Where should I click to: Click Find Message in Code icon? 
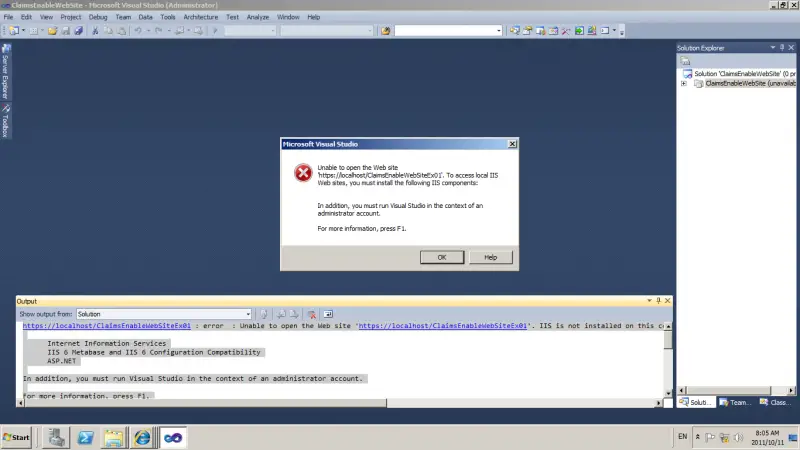264,314
